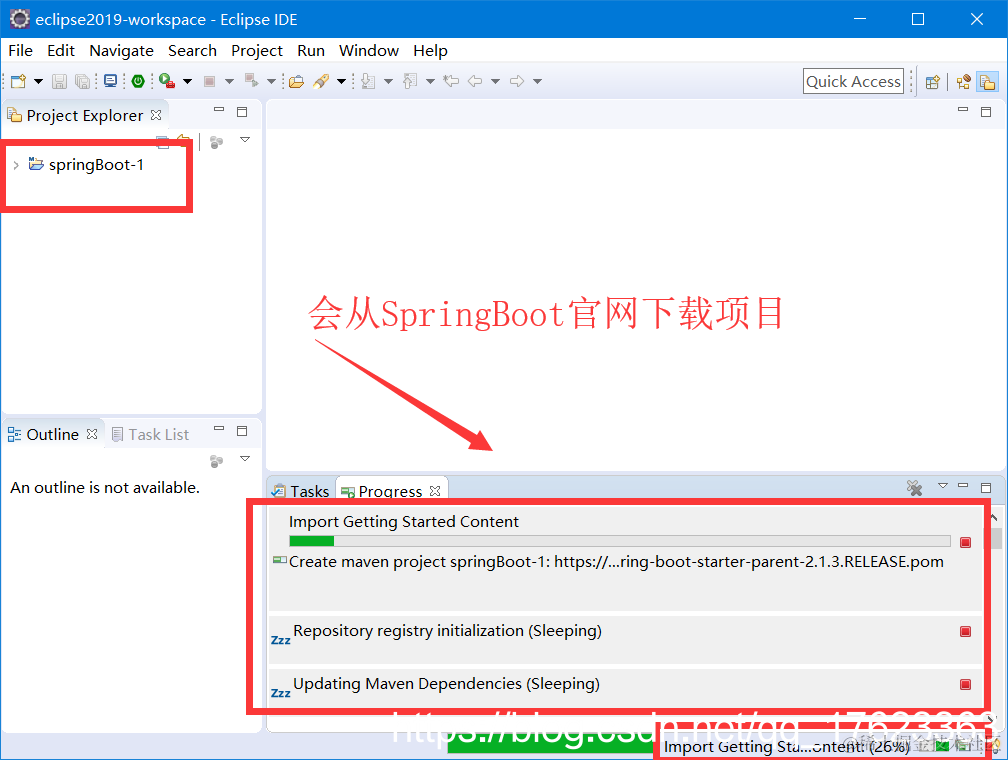Open the Boot Dashboard green power icon
This screenshot has height=760, width=1008.
(x=138, y=81)
